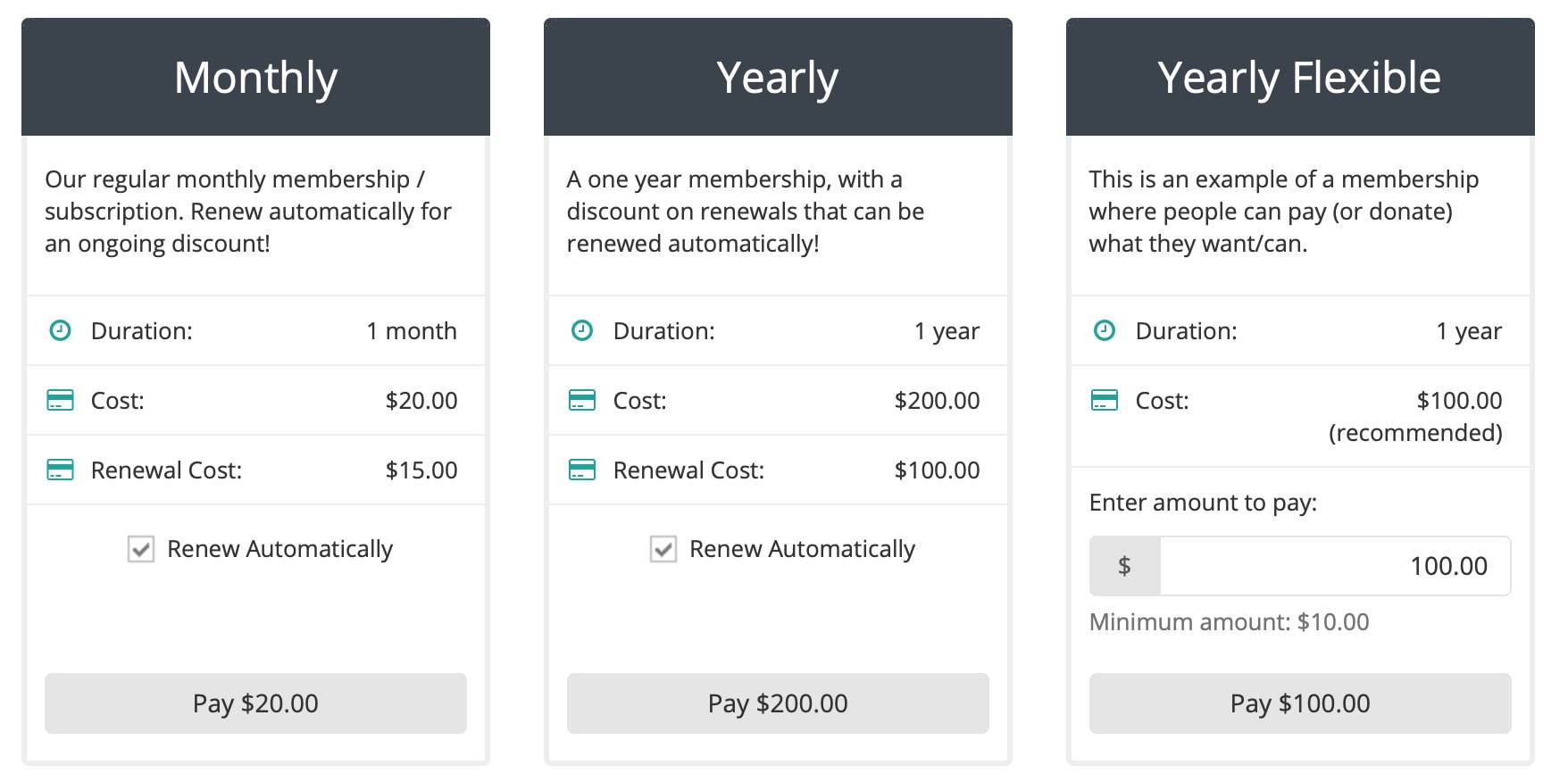Select the Yearly Flexible plan header
The height and width of the screenshot is (782, 1568).
tap(1299, 78)
